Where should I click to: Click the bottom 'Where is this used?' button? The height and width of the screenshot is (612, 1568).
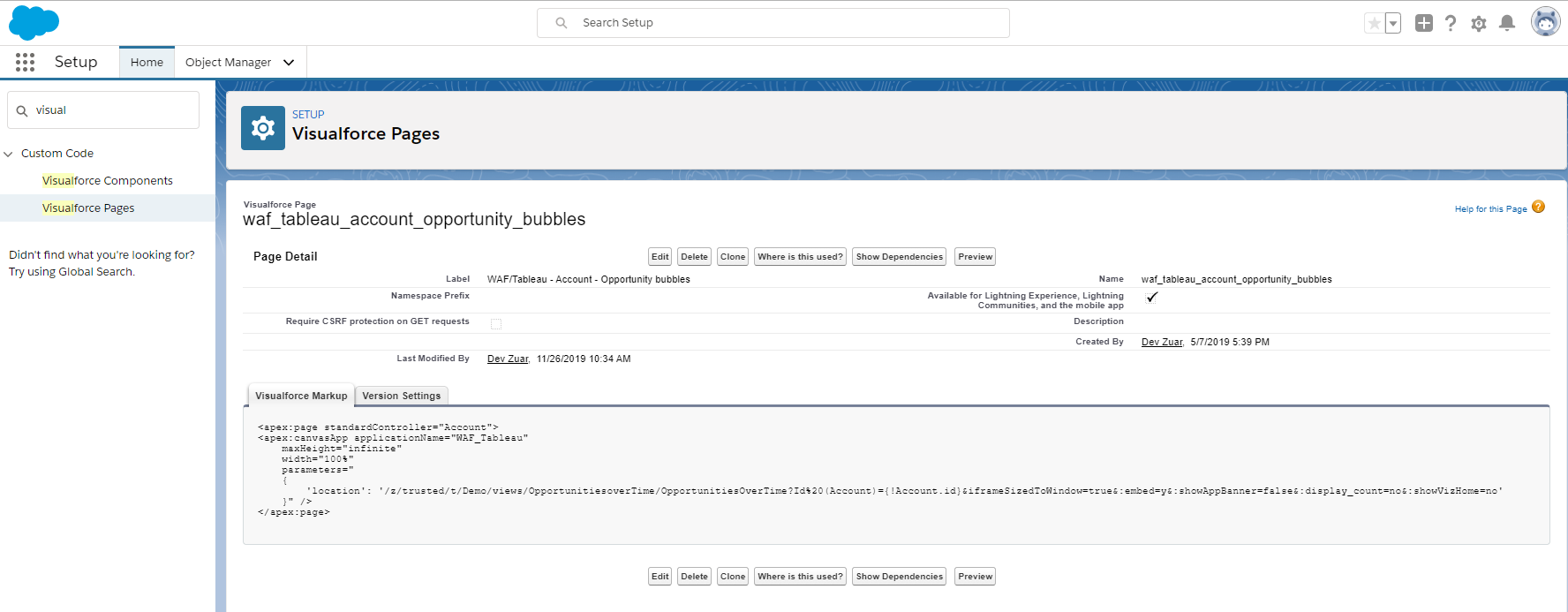tap(800, 577)
